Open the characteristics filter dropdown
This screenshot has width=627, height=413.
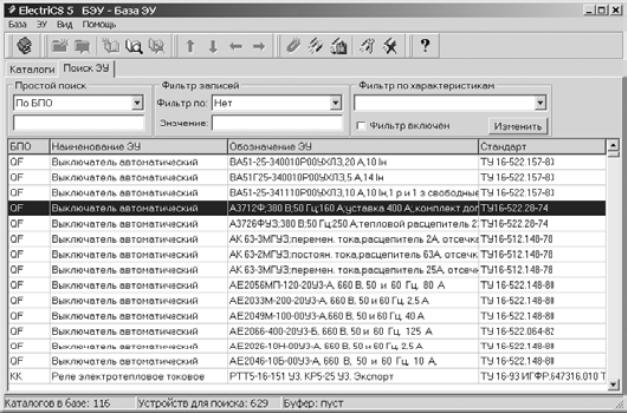click(x=540, y=103)
